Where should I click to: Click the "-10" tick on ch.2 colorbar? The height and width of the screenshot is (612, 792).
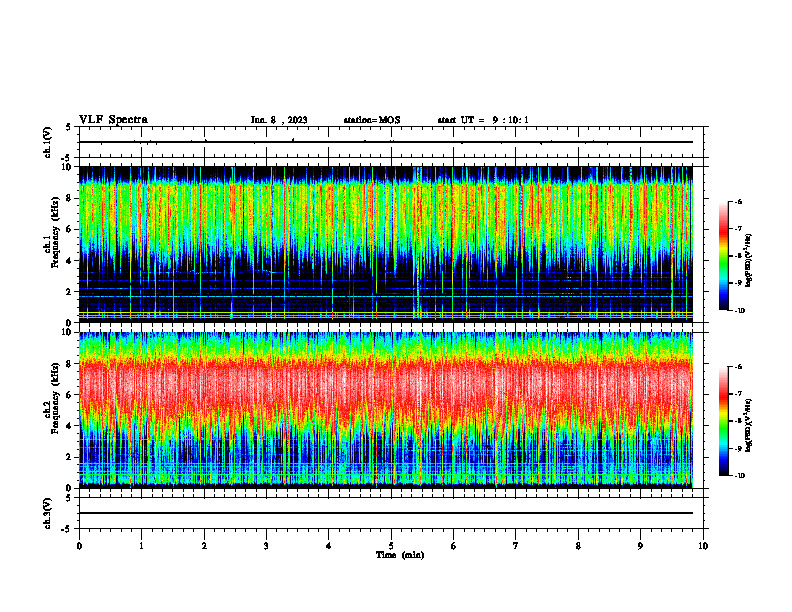pyautogui.click(x=739, y=476)
